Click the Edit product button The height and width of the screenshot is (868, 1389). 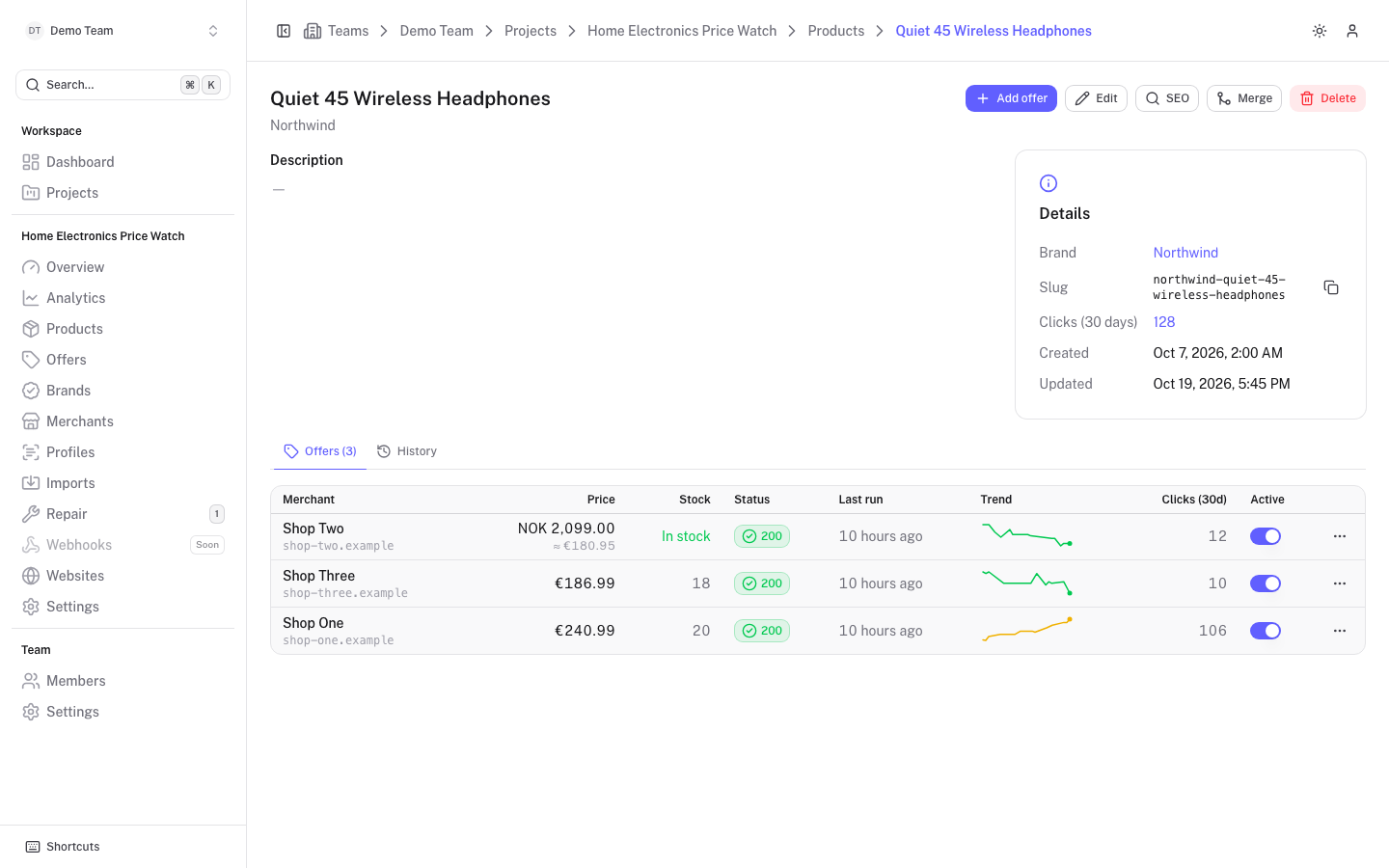coord(1096,98)
